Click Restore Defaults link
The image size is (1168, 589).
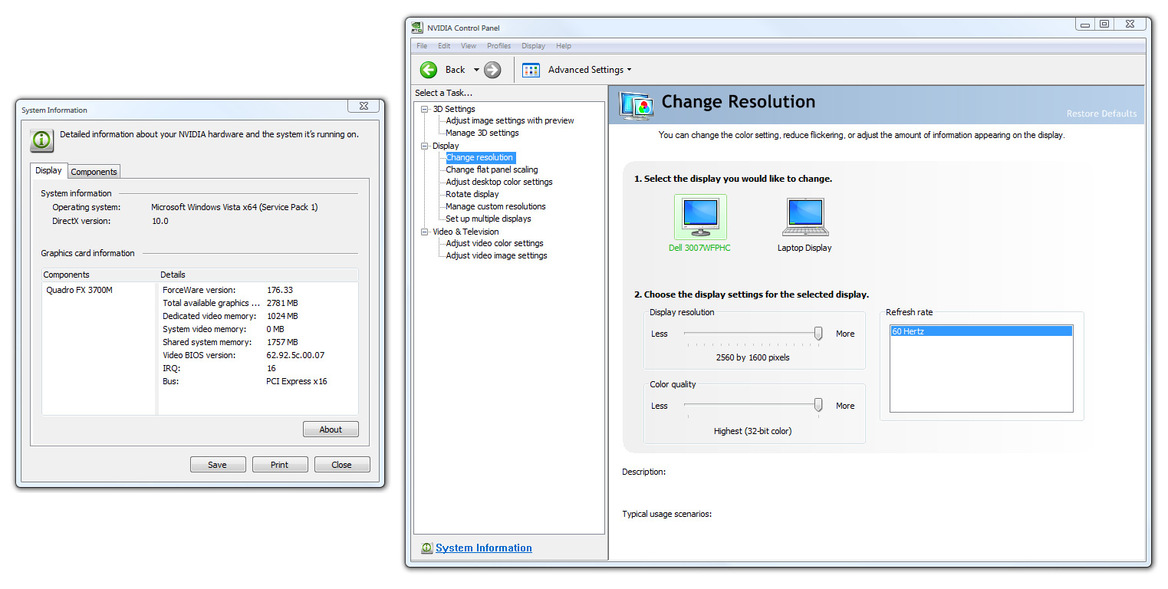click(x=1101, y=114)
